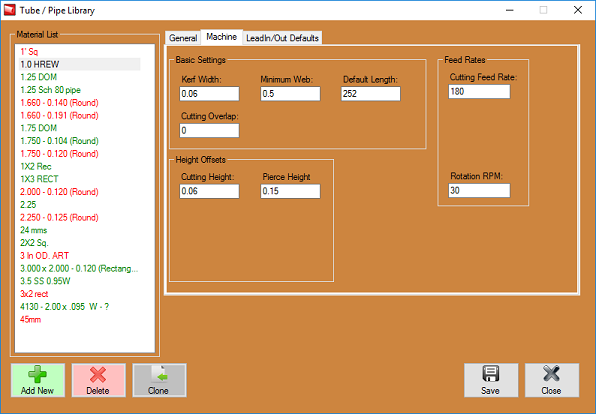This screenshot has width=596, height=414.
Task: Click the Cutting Overlap field
Action: (x=209, y=130)
